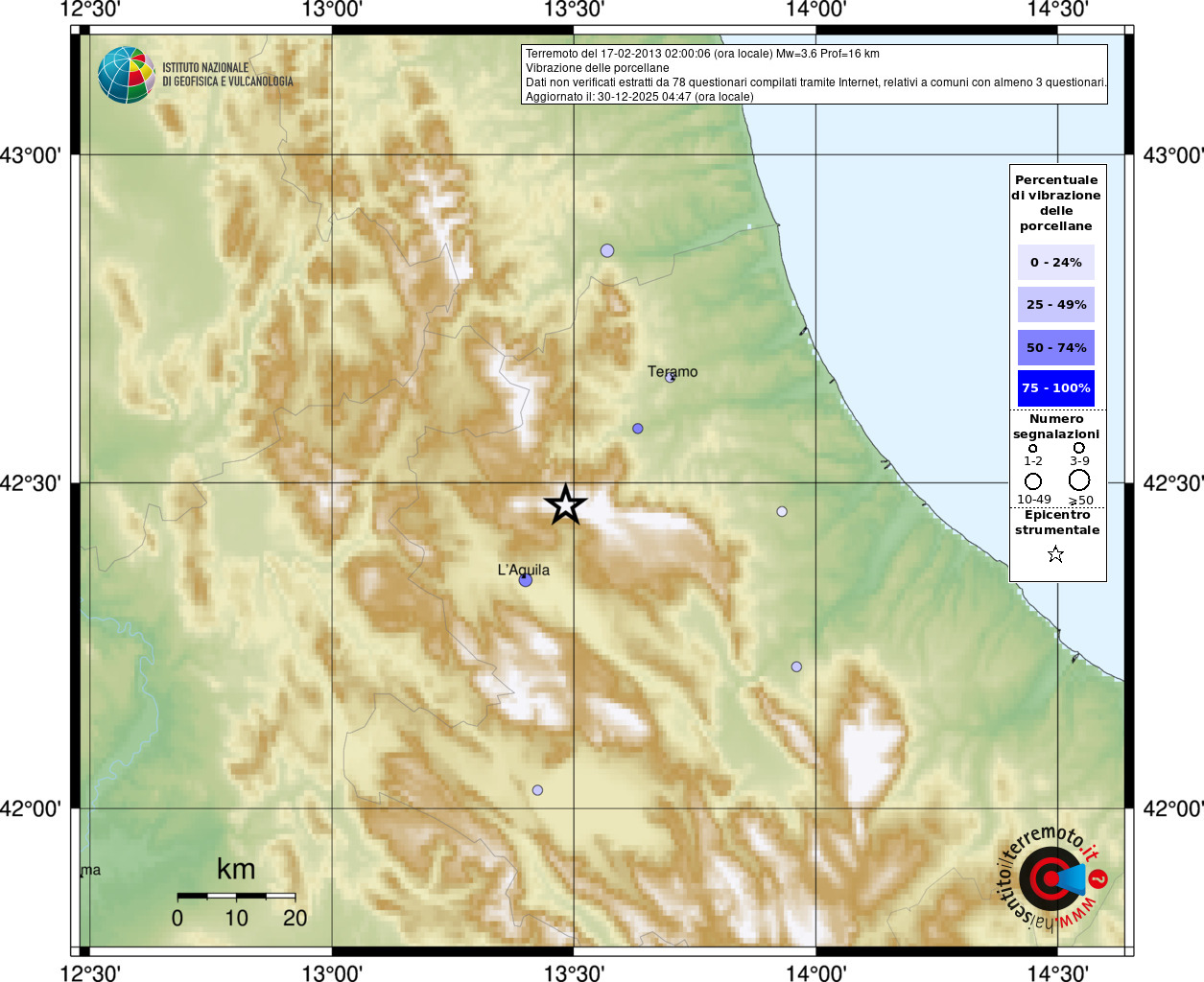Click the 75 - 100% color swatch
This screenshot has height=982, width=1204.
tap(1056, 388)
